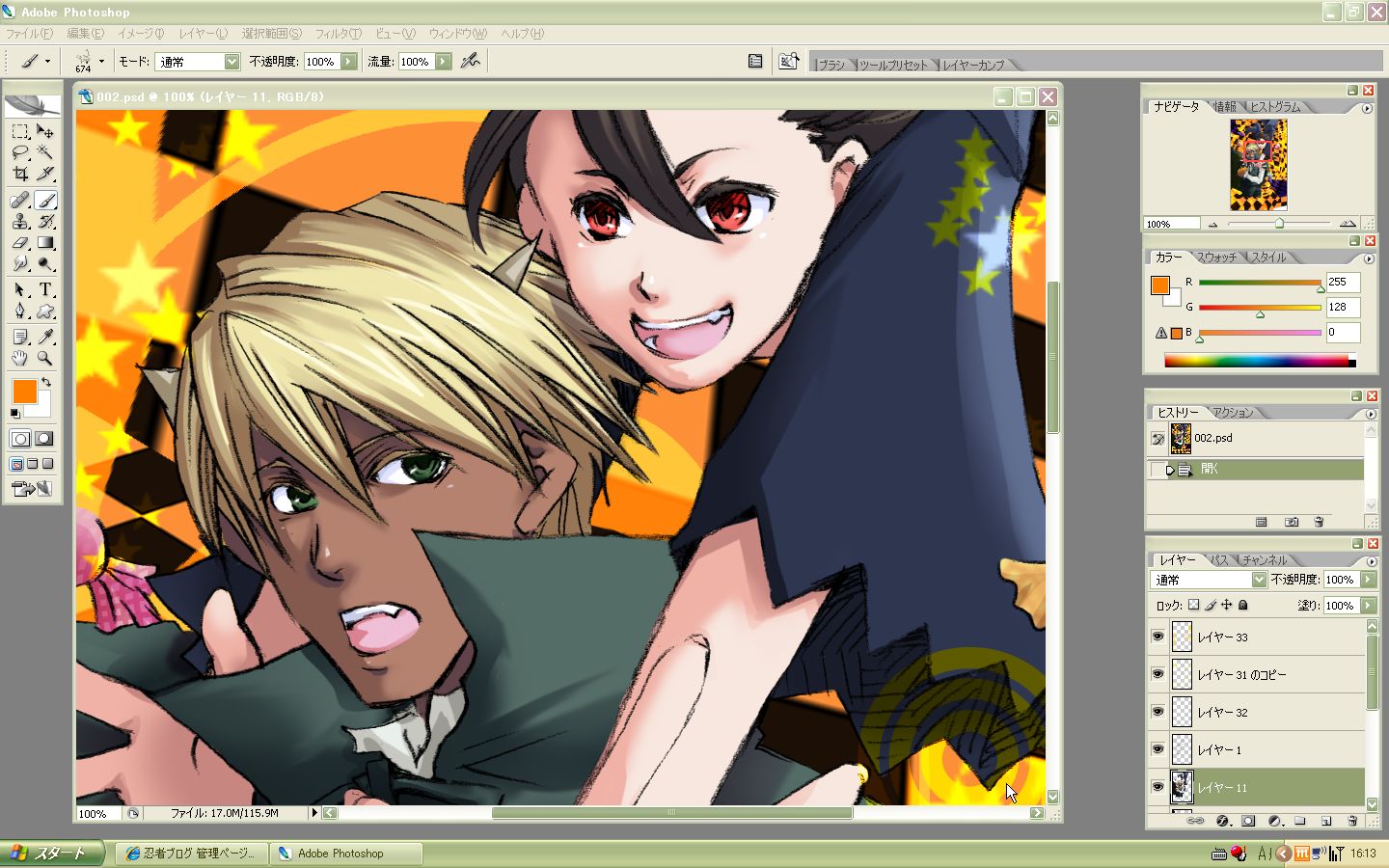Toggle visibility of レイヤー 11
1389x868 pixels.
point(1157,787)
